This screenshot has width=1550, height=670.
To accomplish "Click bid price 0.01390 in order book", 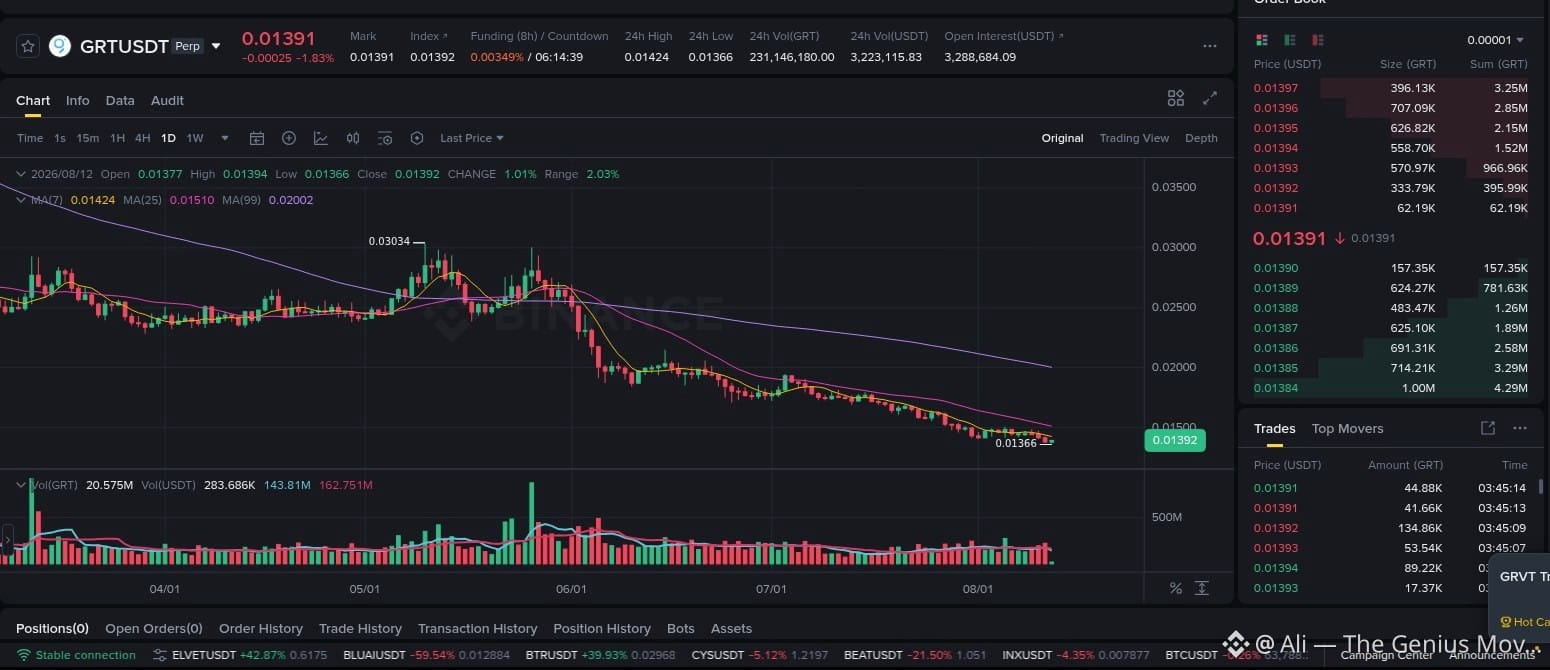I will pos(1276,268).
